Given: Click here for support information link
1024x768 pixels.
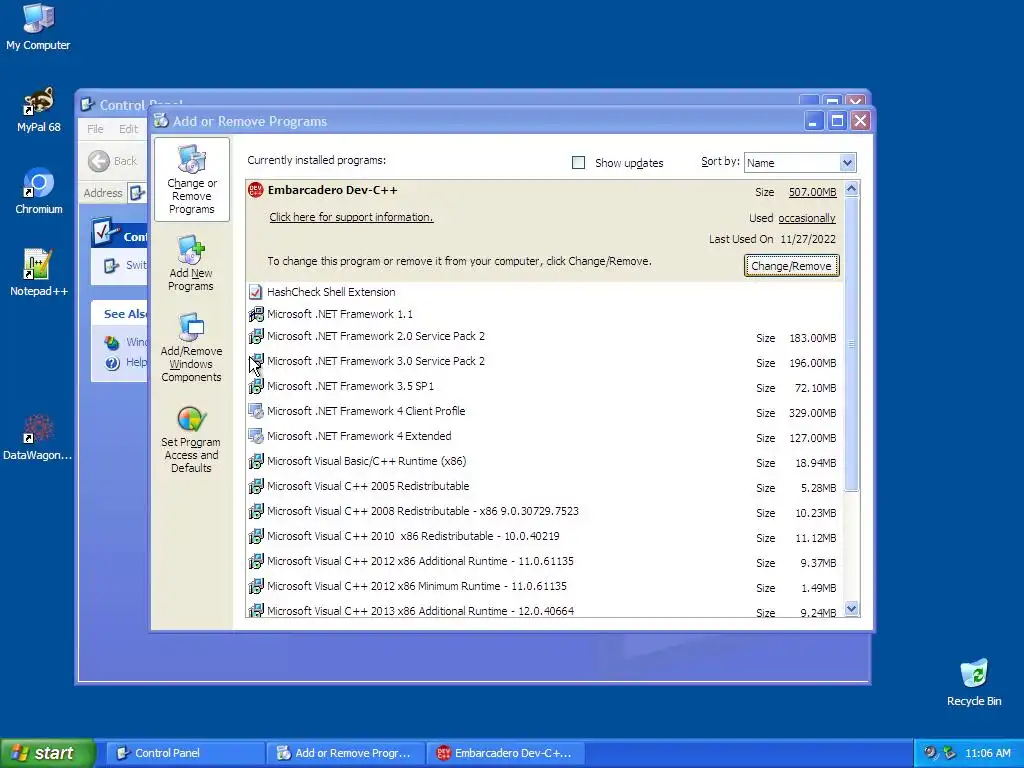Looking at the screenshot, I should click(351, 217).
